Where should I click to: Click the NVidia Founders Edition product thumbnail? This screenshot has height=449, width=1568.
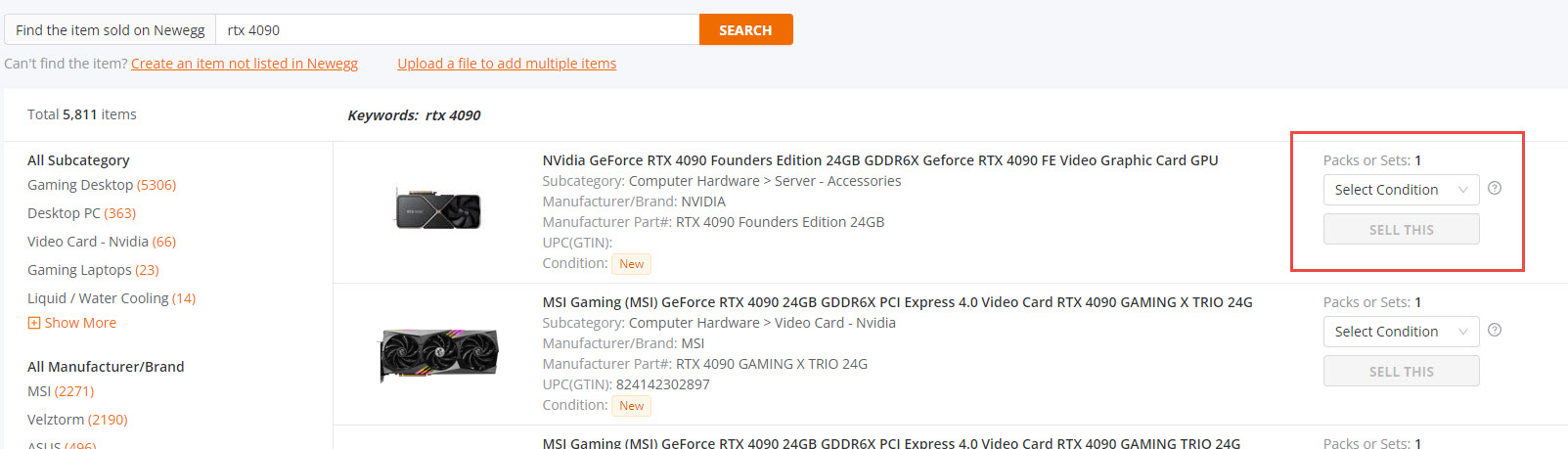[x=437, y=208]
